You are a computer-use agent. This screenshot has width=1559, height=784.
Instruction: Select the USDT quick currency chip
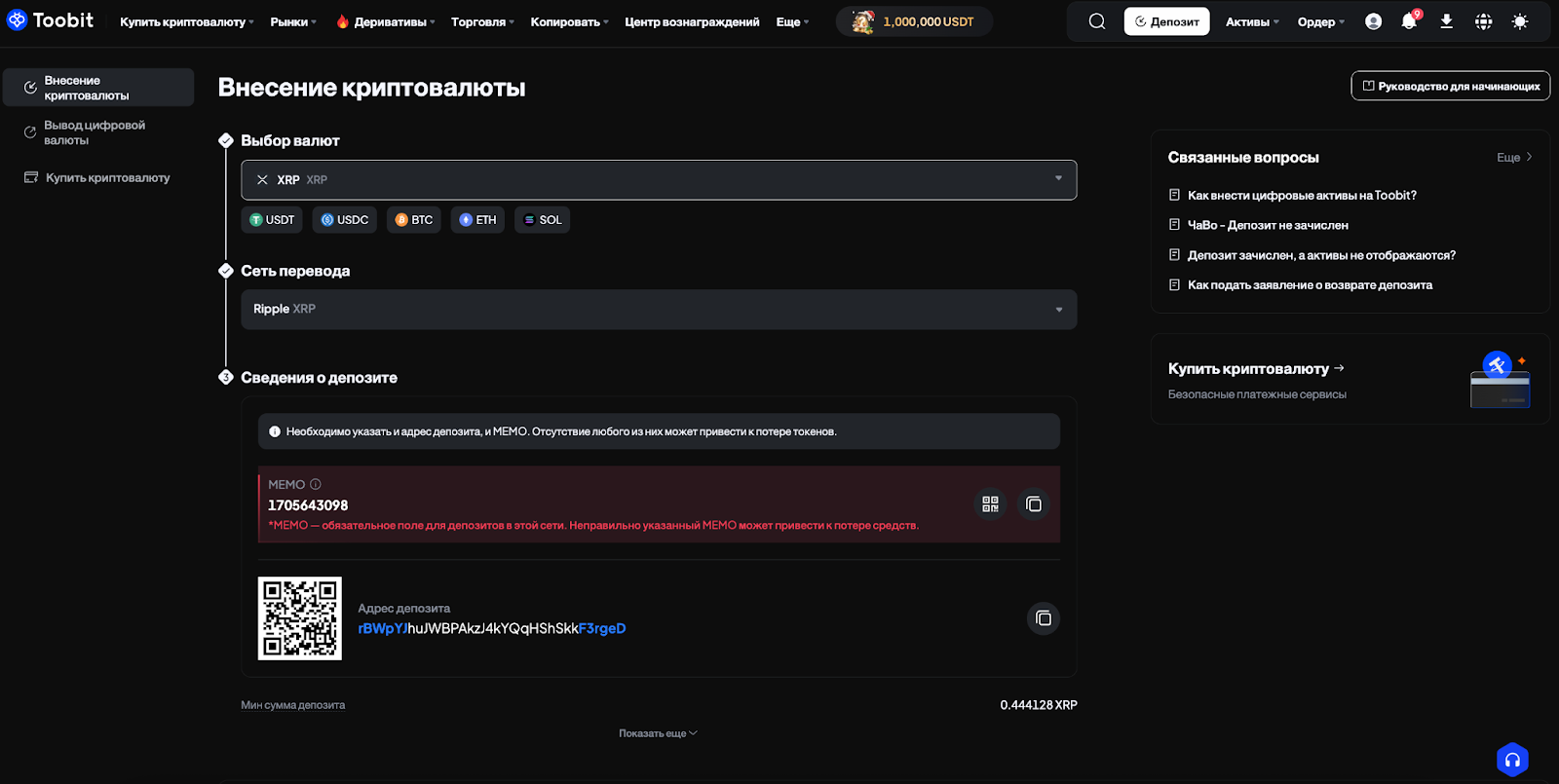[272, 220]
